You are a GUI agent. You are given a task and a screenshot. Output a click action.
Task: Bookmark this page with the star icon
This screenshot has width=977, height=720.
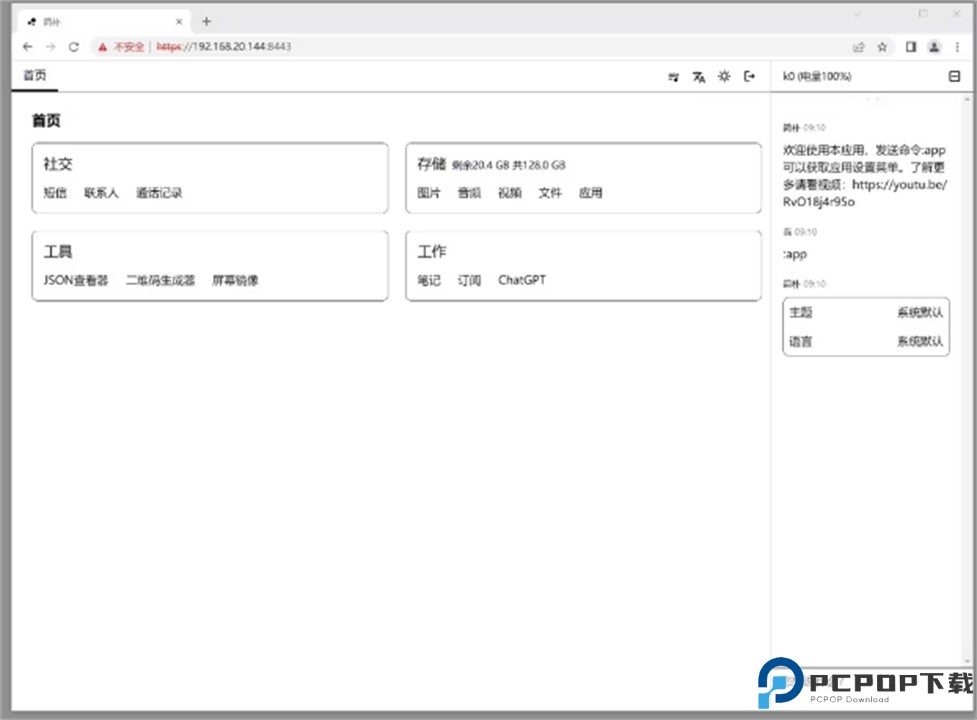click(x=882, y=47)
